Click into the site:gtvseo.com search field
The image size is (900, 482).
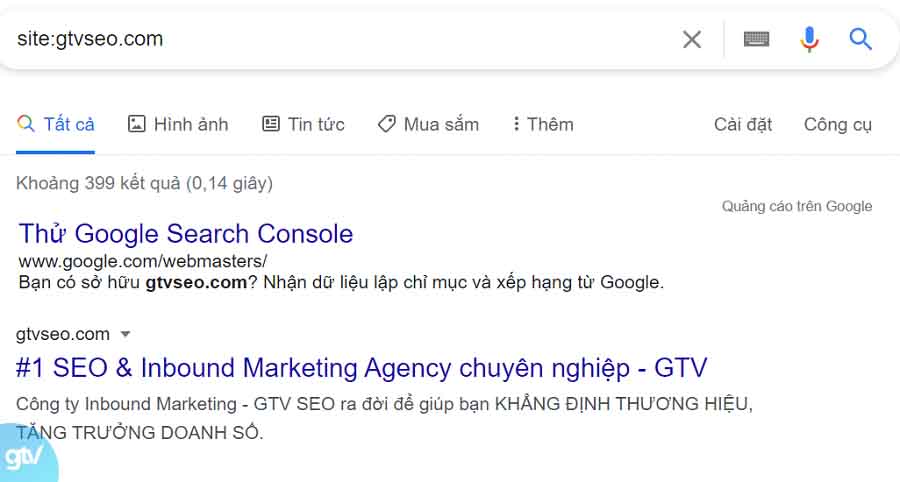click(x=340, y=39)
